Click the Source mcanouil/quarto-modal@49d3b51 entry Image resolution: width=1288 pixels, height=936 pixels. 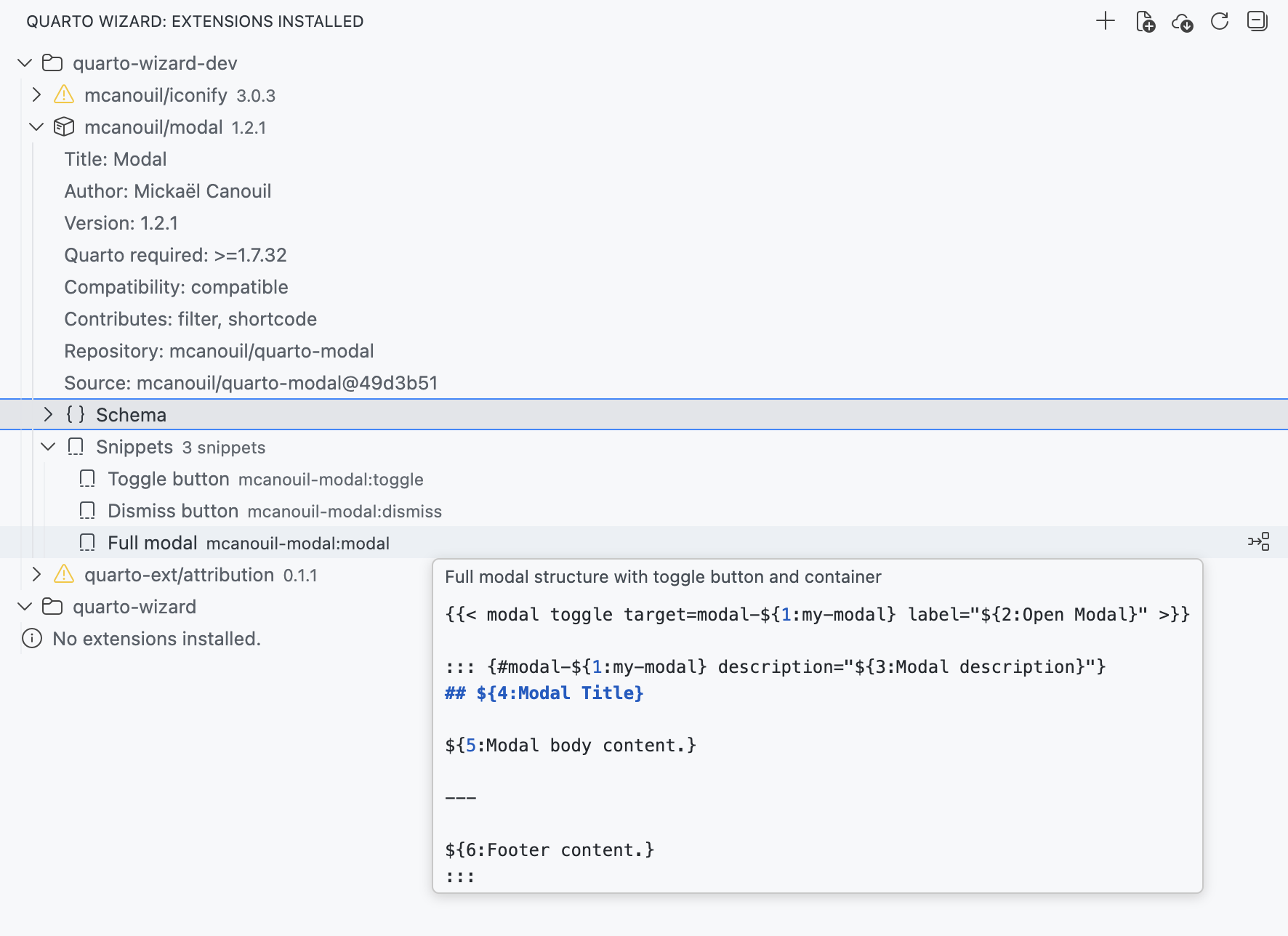[x=250, y=382]
